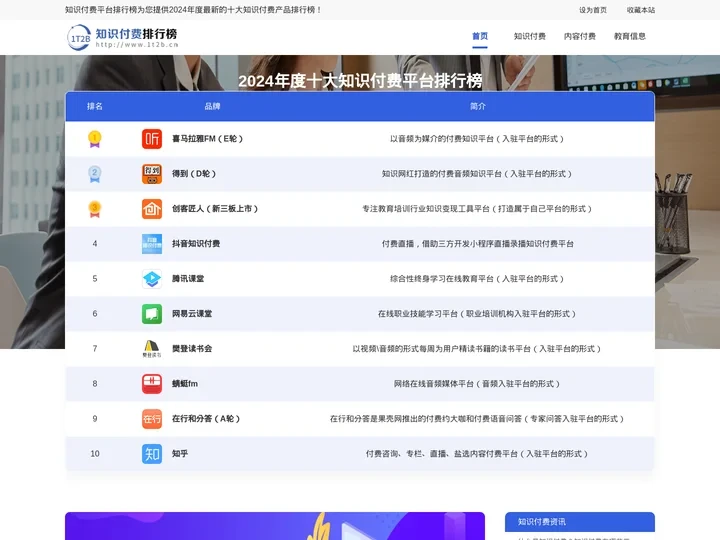Viewport: 720px width, 540px height.
Task: Click the 2024年度十大知识付费平台排行榜 heading
Action: click(360, 81)
